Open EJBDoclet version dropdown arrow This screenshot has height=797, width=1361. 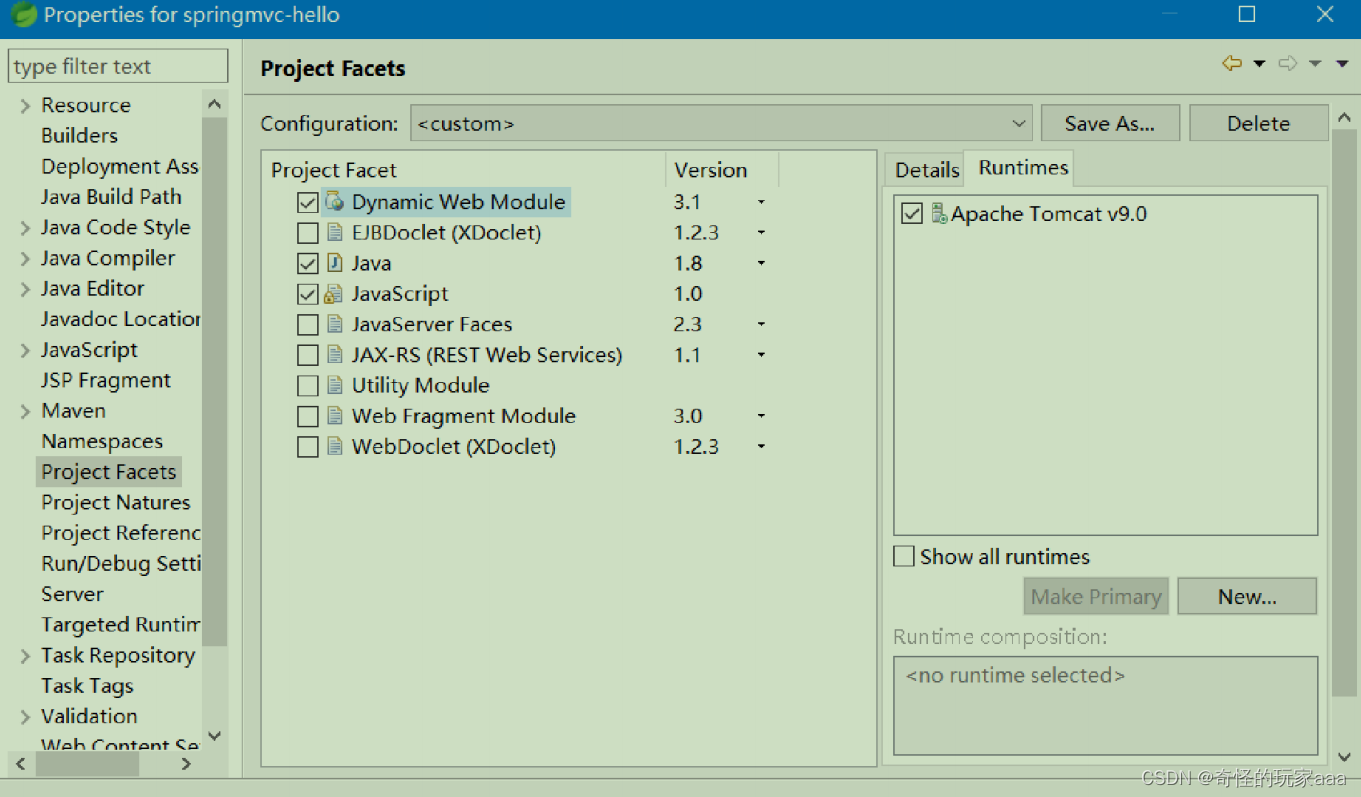(761, 233)
